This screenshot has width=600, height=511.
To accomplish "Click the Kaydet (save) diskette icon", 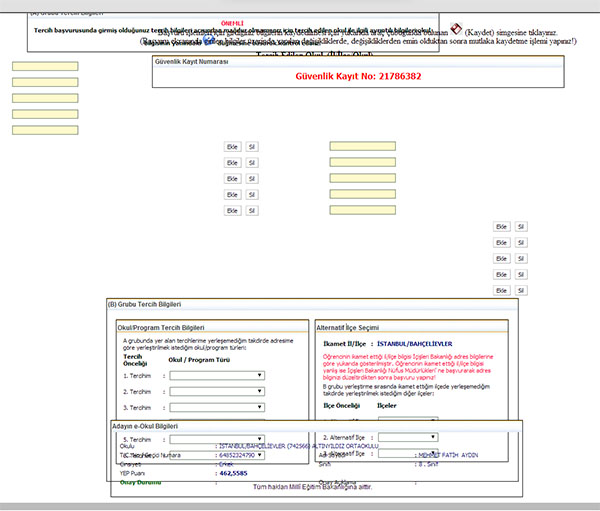I will [456, 29].
